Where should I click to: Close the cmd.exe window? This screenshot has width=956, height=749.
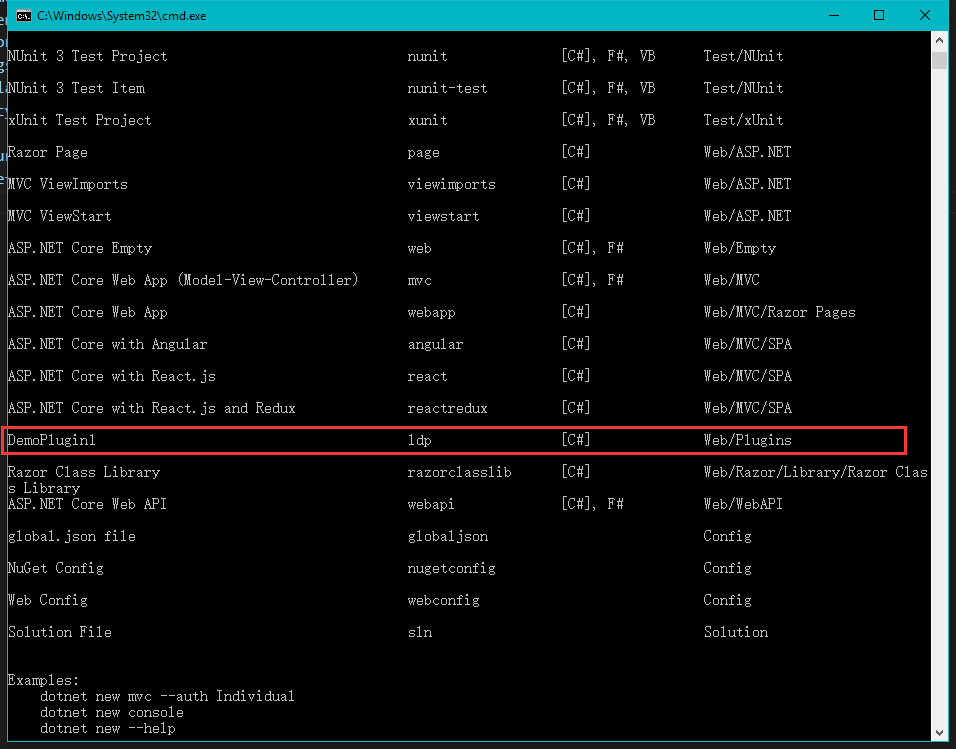[925, 15]
